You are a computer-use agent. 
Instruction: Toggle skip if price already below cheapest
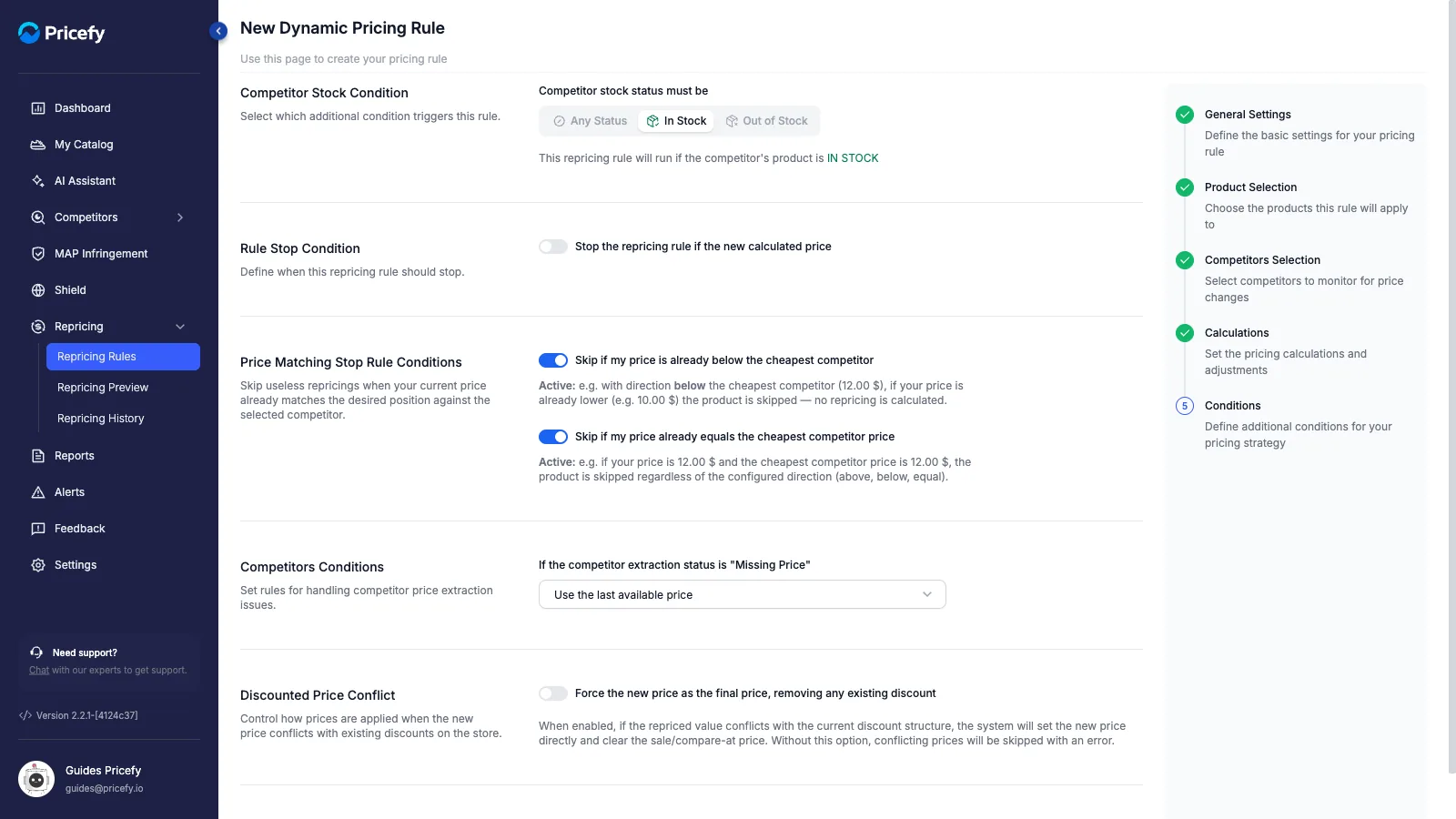tap(553, 360)
